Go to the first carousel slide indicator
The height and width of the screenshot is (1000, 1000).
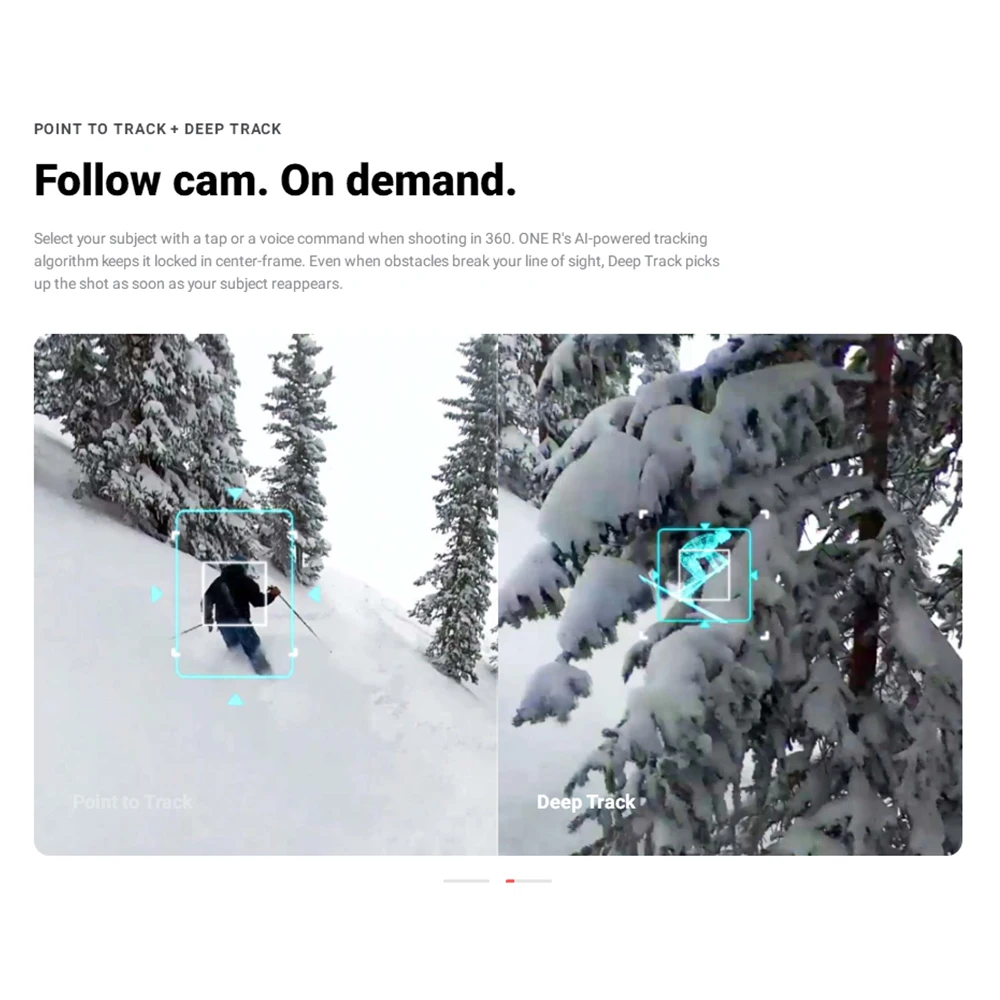(x=466, y=881)
